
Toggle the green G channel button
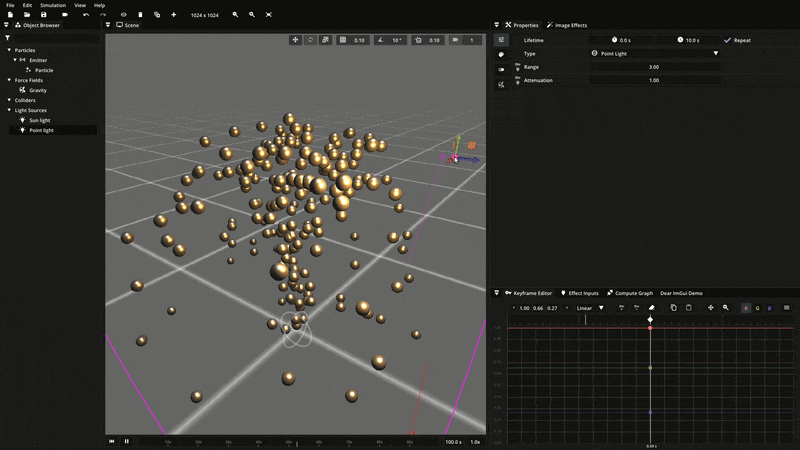click(758, 308)
